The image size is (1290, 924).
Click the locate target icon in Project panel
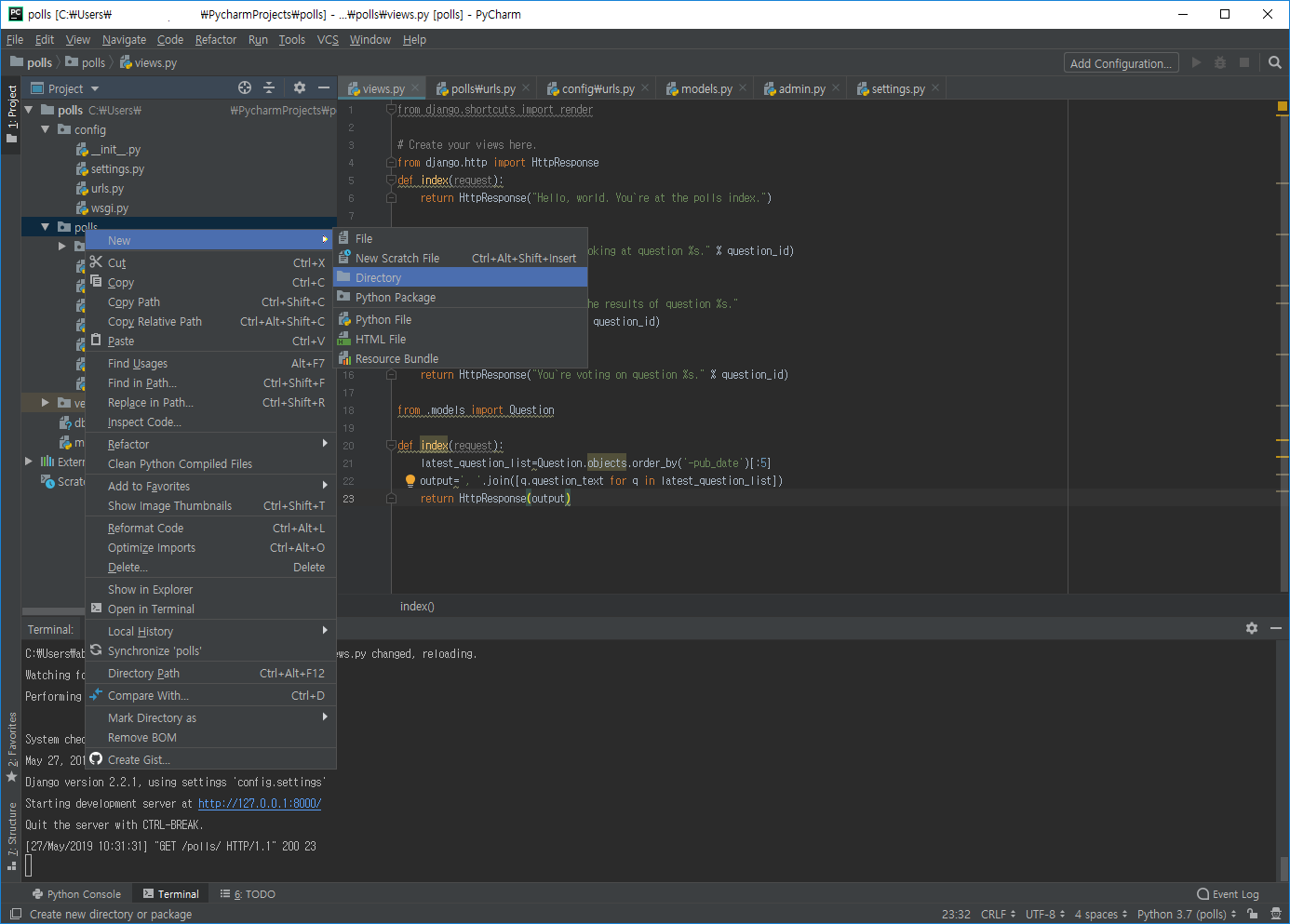[245, 87]
